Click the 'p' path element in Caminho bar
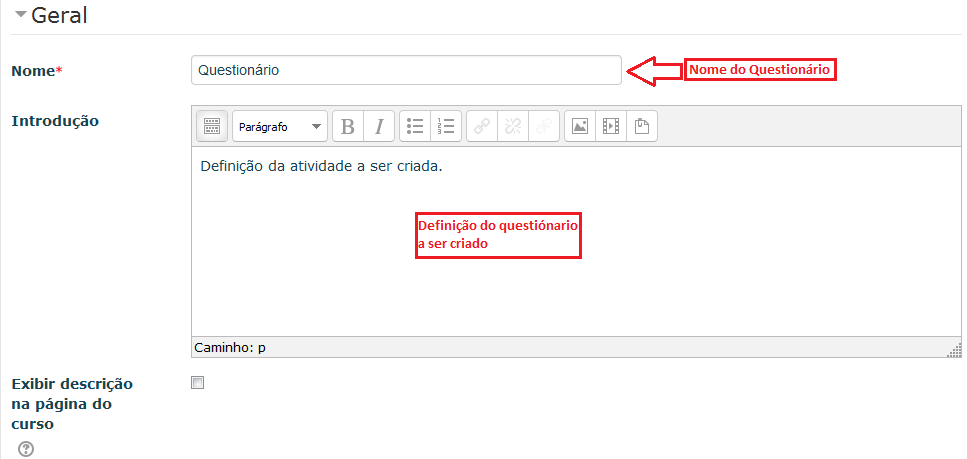 [x=262, y=348]
